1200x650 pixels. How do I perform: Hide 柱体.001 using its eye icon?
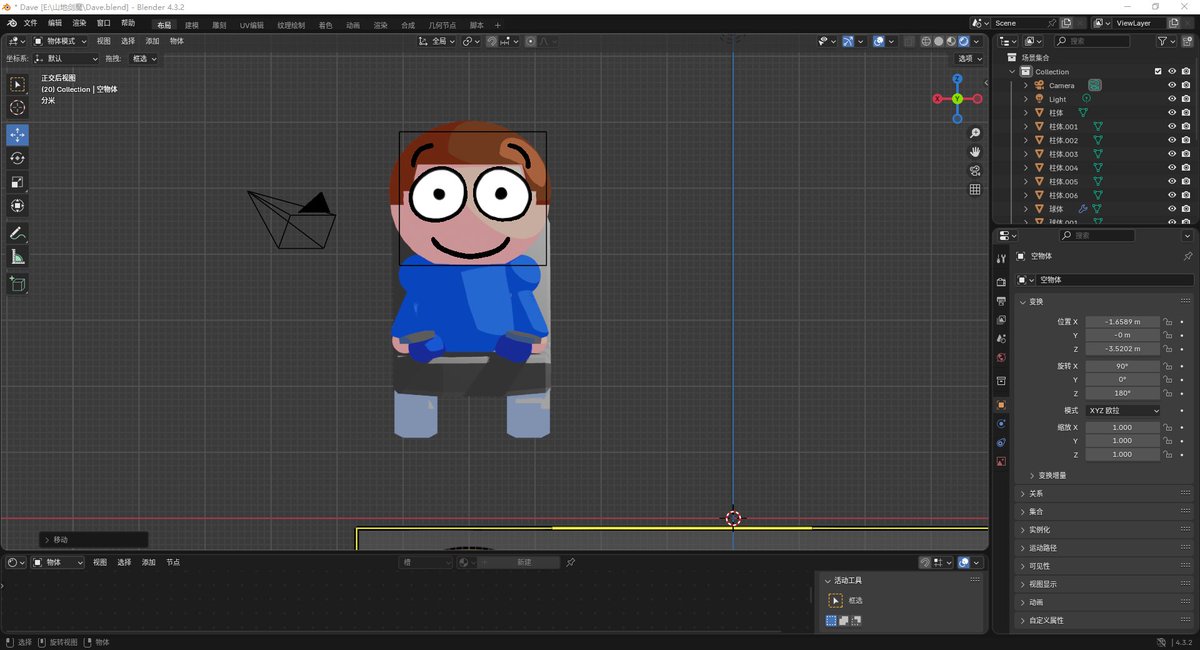coord(1172,127)
